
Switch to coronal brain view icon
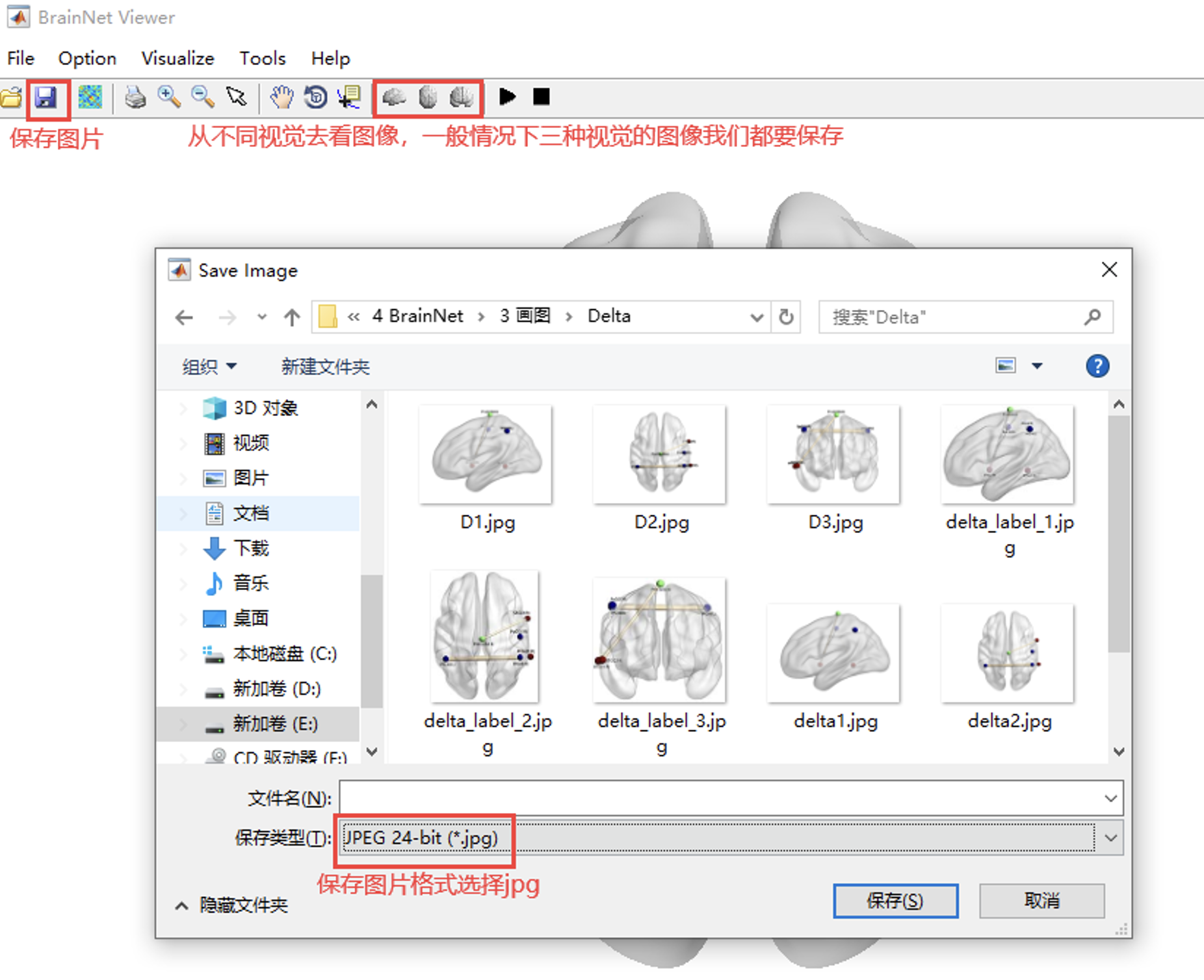pyautogui.click(x=462, y=97)
